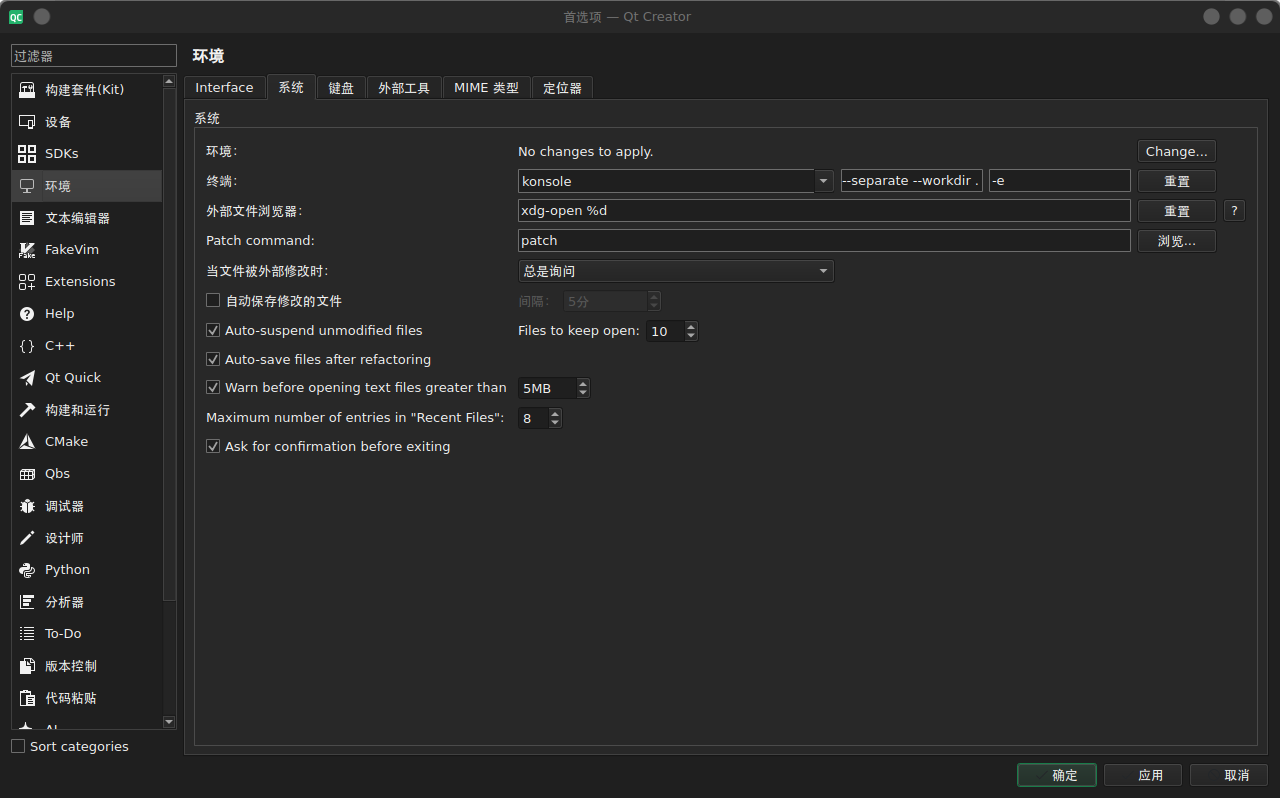The image size is (1280, 798).
Task: Enable the Sort categories checkbox
Action: click(18, 746)
